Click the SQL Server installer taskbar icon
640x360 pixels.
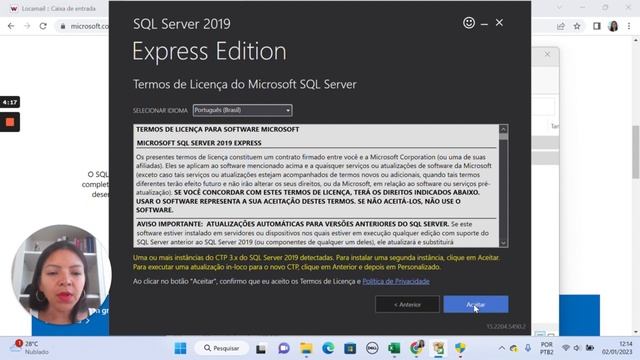(439, 348)
